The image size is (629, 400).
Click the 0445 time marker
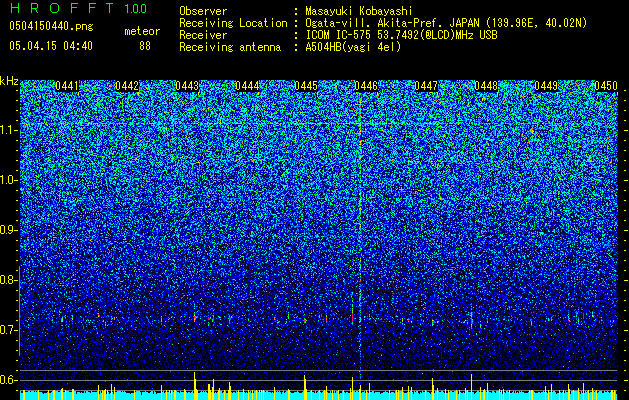[x=306, y=86]
